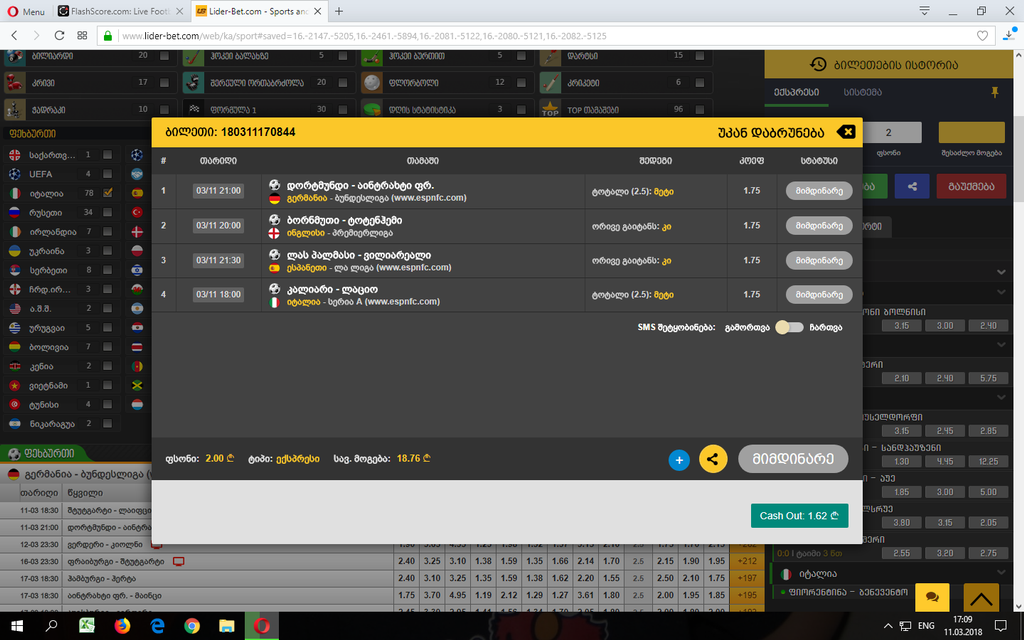Open the Excel icon in the taskbar

(87, 626)
